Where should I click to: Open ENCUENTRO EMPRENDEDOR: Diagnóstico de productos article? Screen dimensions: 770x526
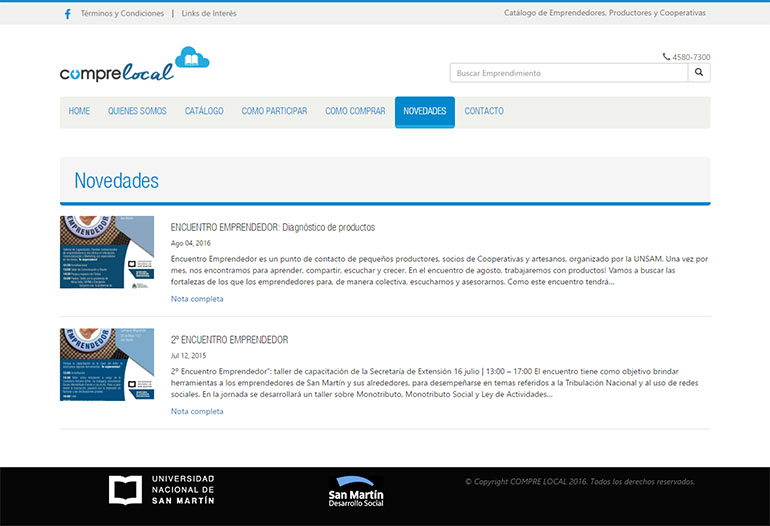click(x=273, y=227)
